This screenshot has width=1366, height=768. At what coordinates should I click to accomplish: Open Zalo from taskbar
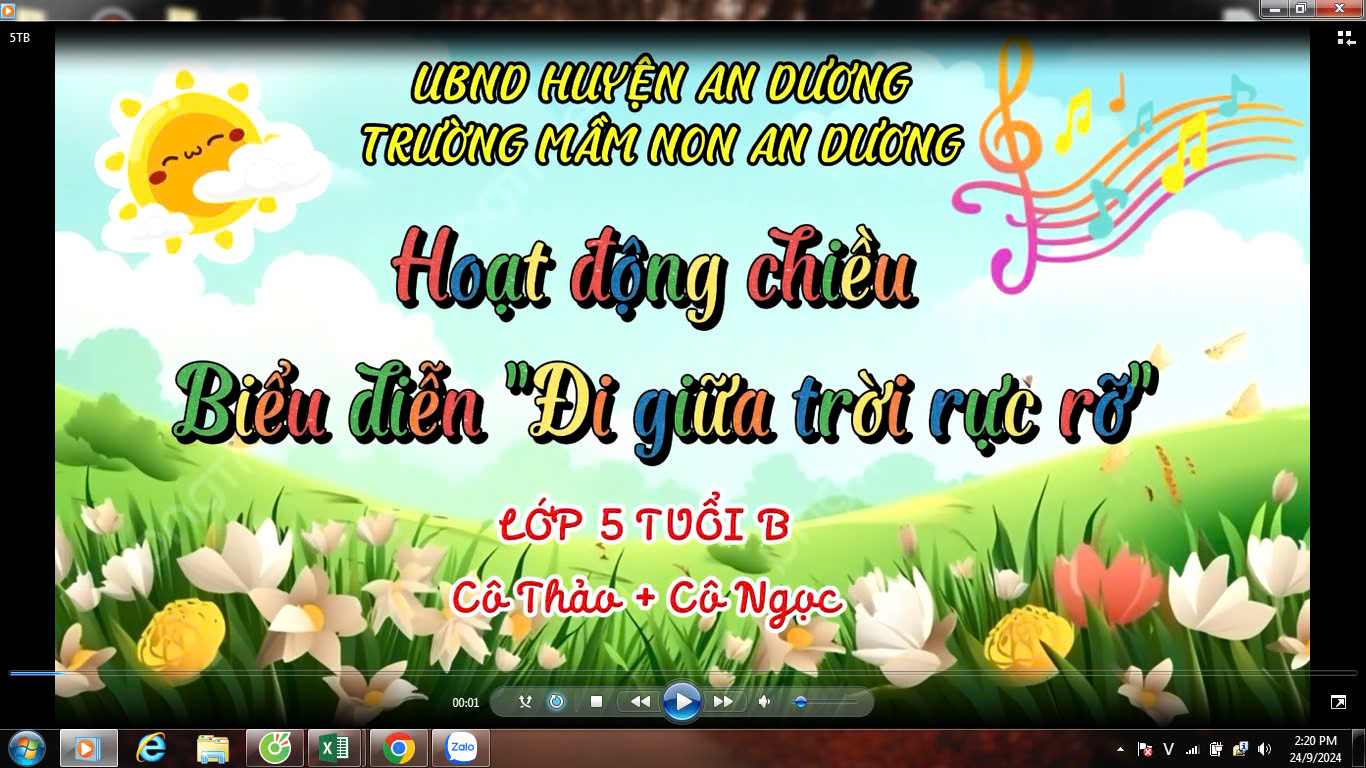(x=461, y=748)
